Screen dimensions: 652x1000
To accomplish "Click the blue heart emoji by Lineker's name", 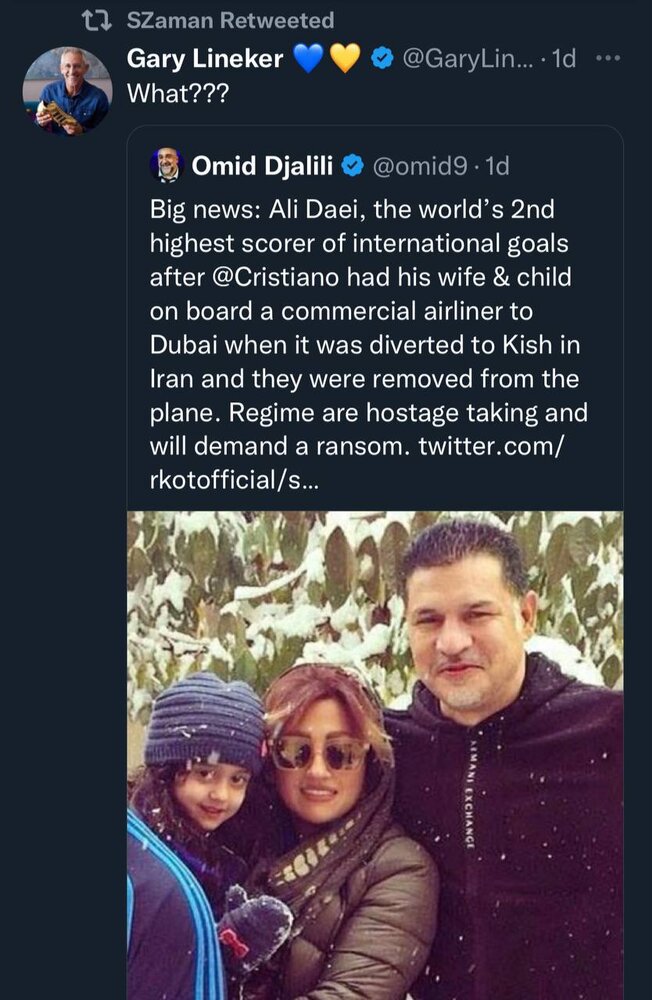I will (x=308, y=60).
